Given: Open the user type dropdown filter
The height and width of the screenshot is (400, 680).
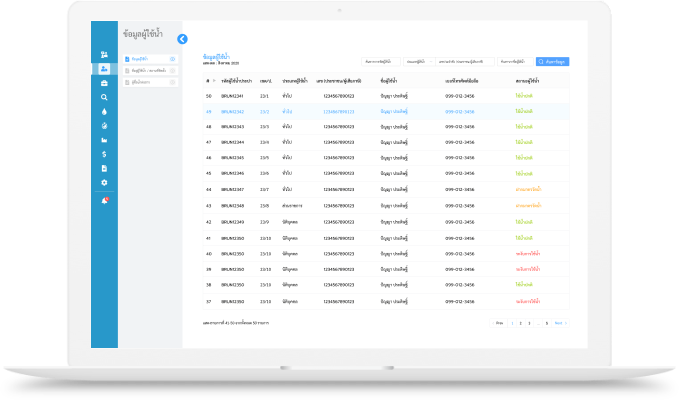Looking at the screenshot, I should tap(416, 61).
